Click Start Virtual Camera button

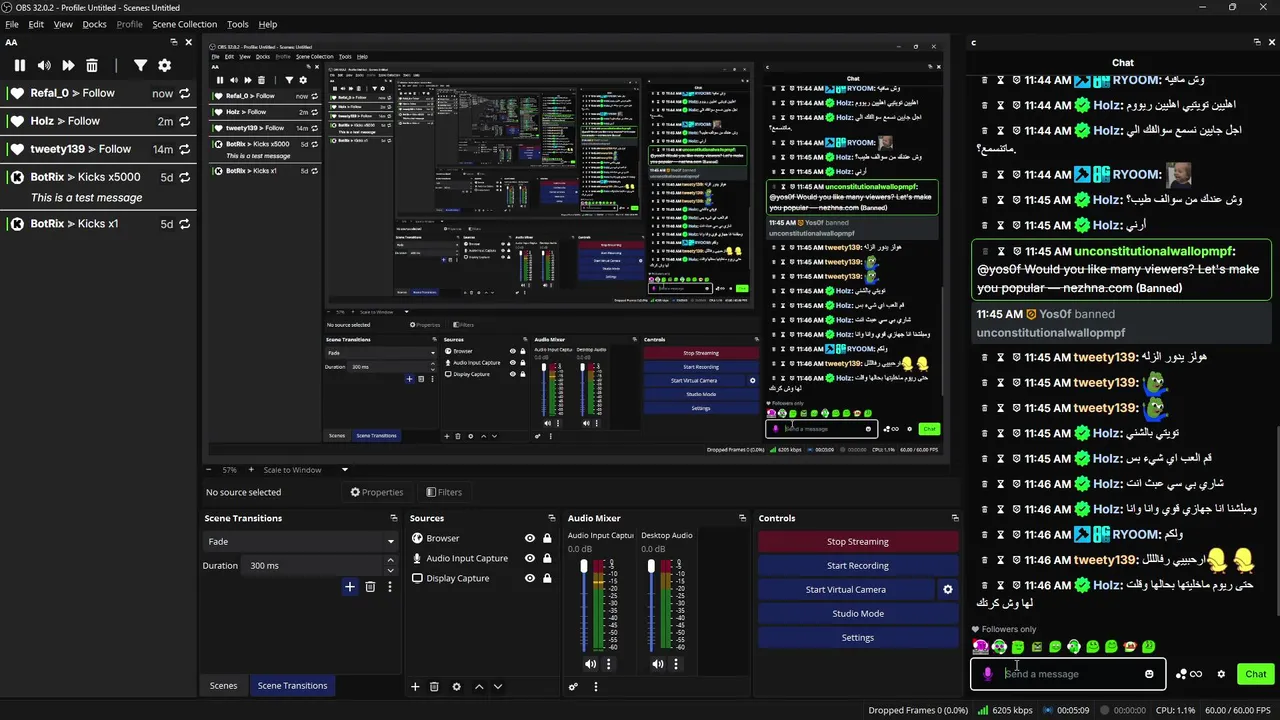click(846, 590)
